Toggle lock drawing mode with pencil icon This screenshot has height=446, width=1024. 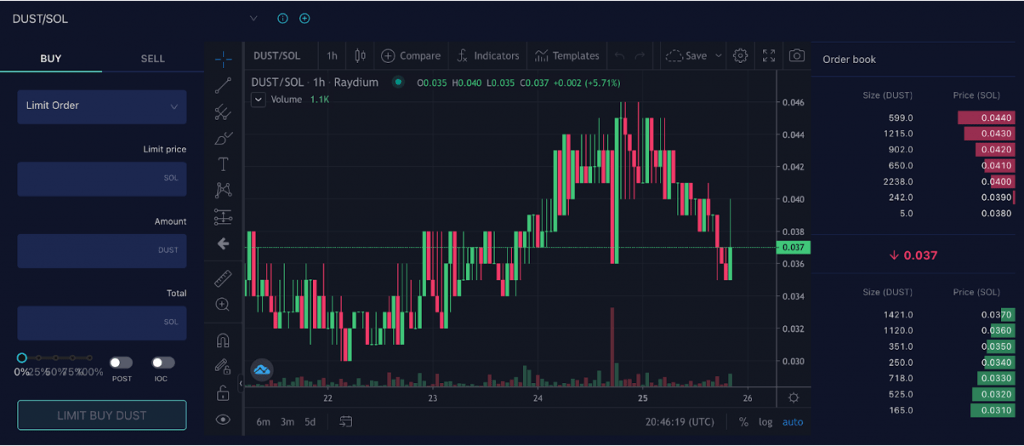pyautogui.click(x=223, y=366)
